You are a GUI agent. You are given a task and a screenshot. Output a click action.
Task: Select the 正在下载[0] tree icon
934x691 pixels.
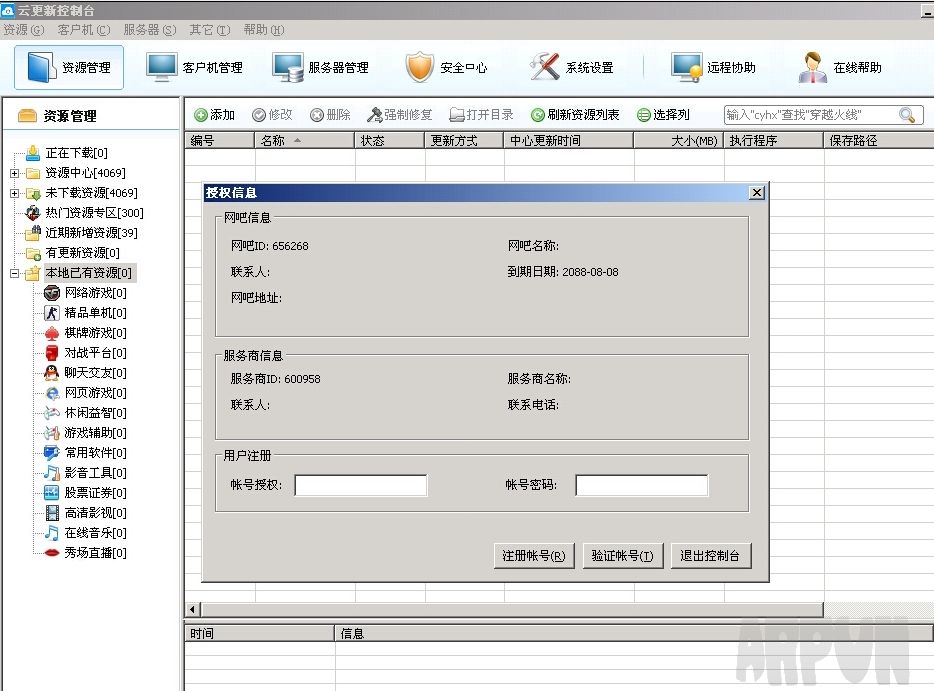[x=33, y=153]
